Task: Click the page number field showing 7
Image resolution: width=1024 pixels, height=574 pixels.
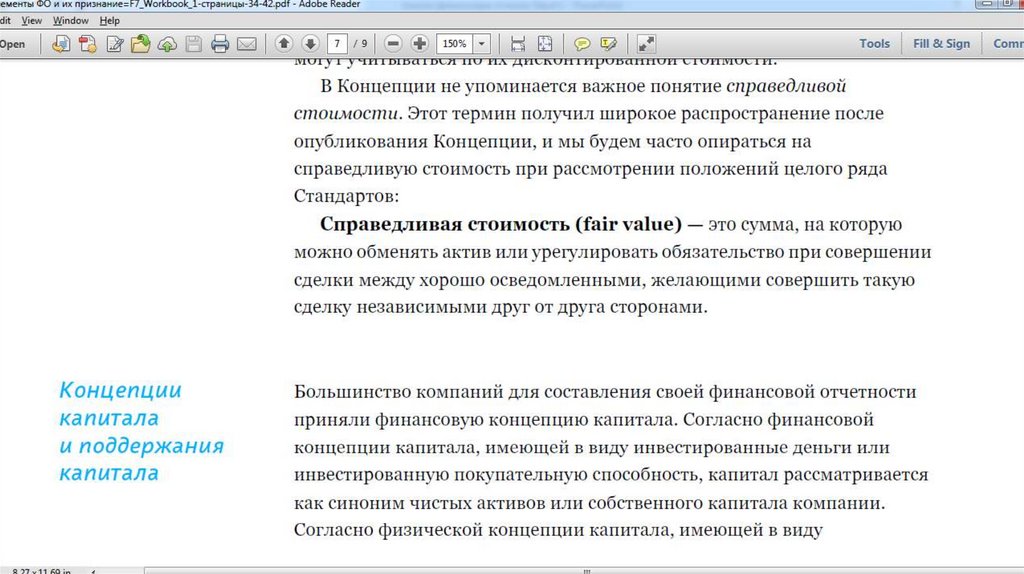Action: [x=337, y=44]
